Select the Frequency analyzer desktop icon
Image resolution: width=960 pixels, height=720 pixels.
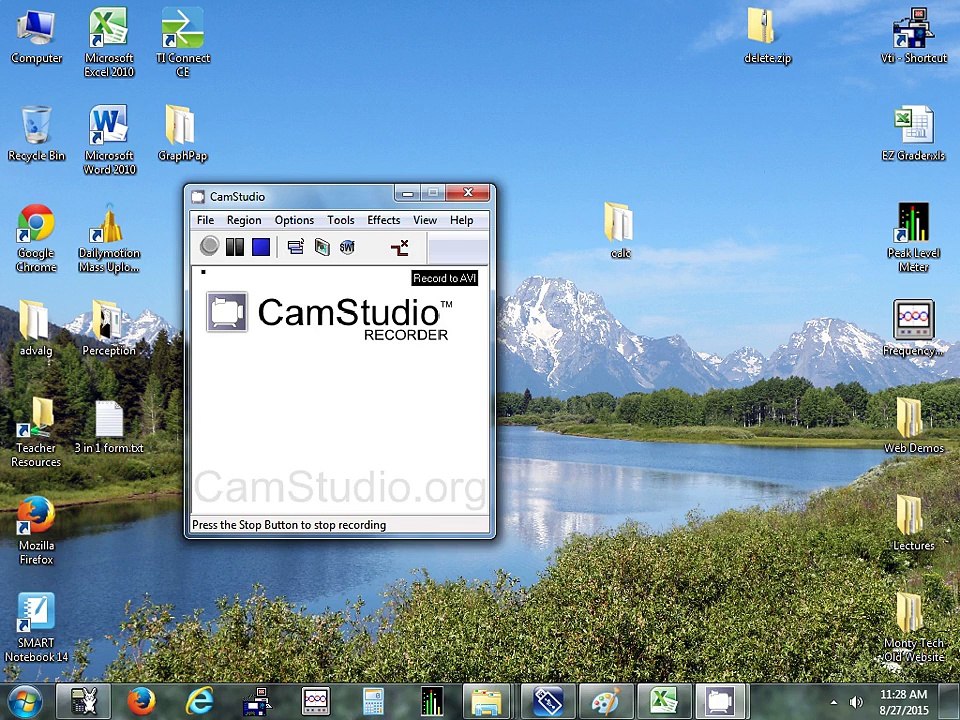[913, 328]
